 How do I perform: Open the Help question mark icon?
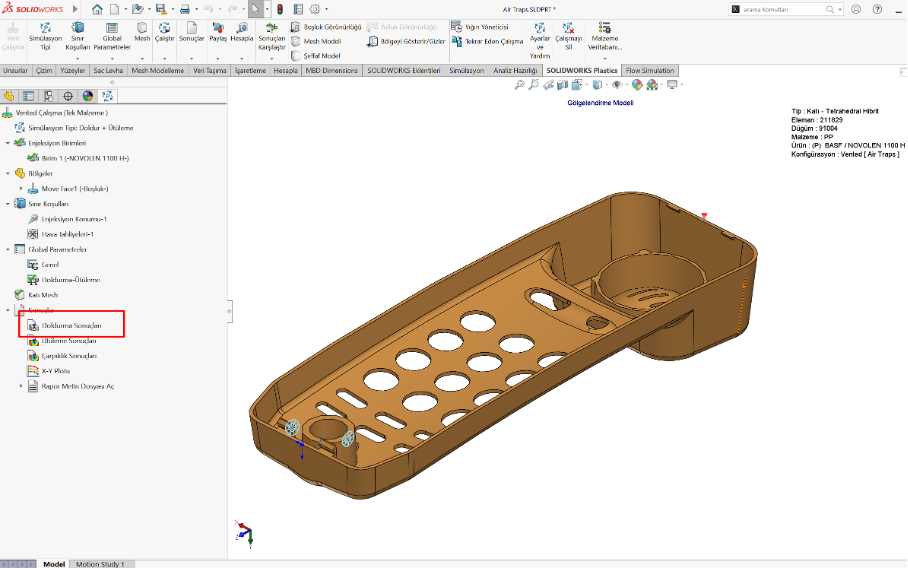coord(877,9)
